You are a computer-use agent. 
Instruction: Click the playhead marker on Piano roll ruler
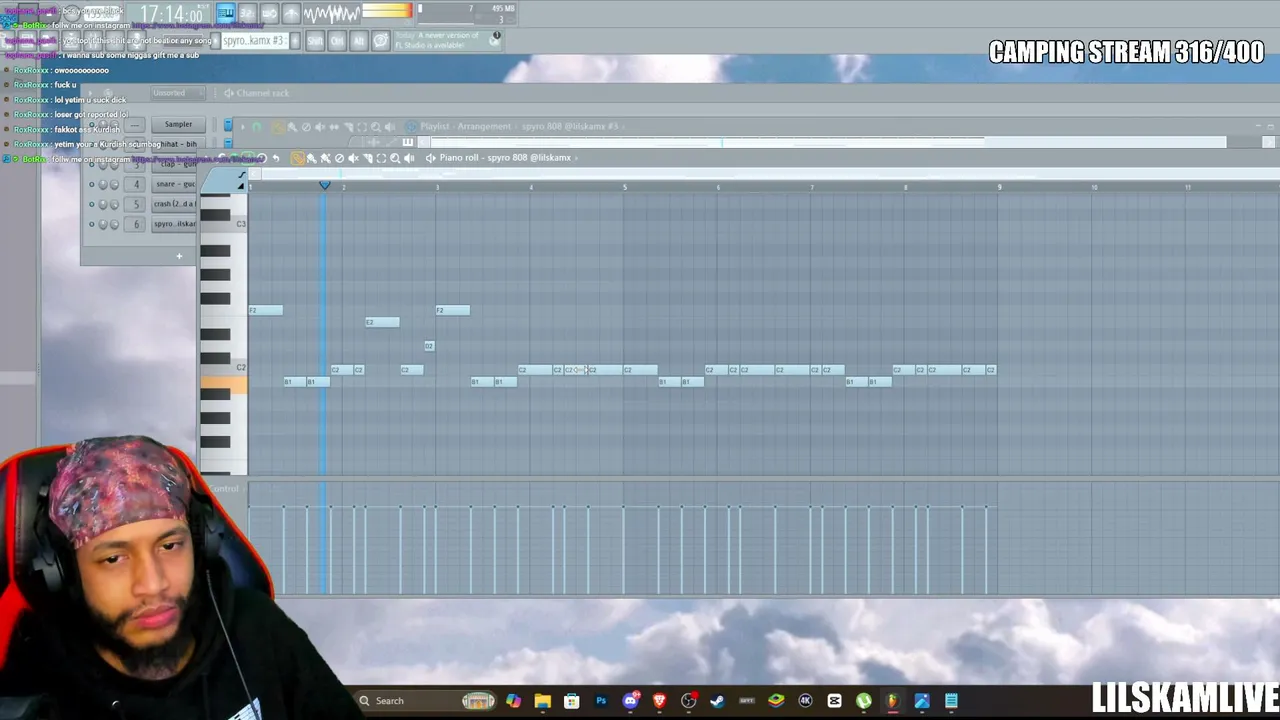pyautogui.click(x=324, y=186)
